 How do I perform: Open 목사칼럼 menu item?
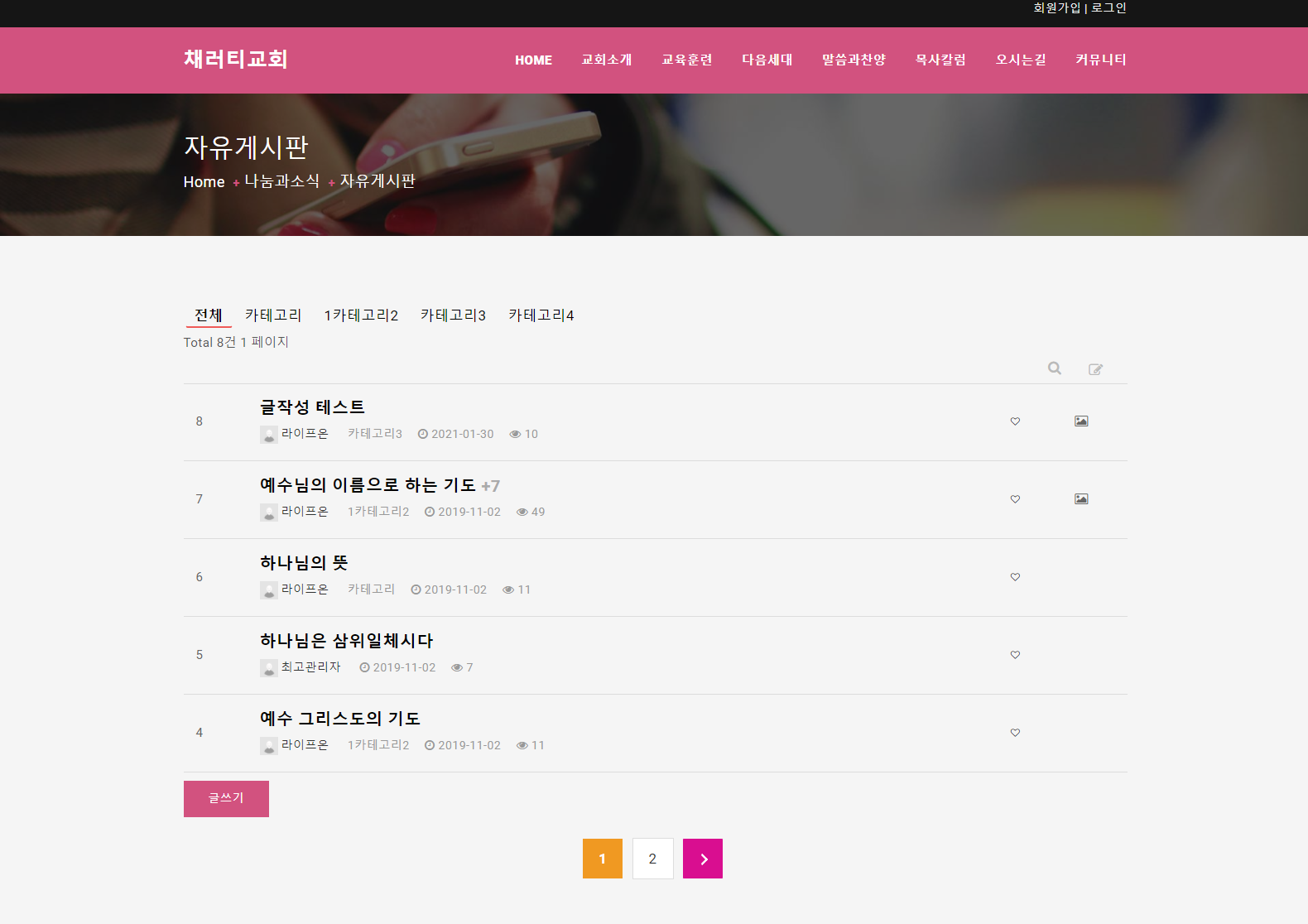(940, 60)
